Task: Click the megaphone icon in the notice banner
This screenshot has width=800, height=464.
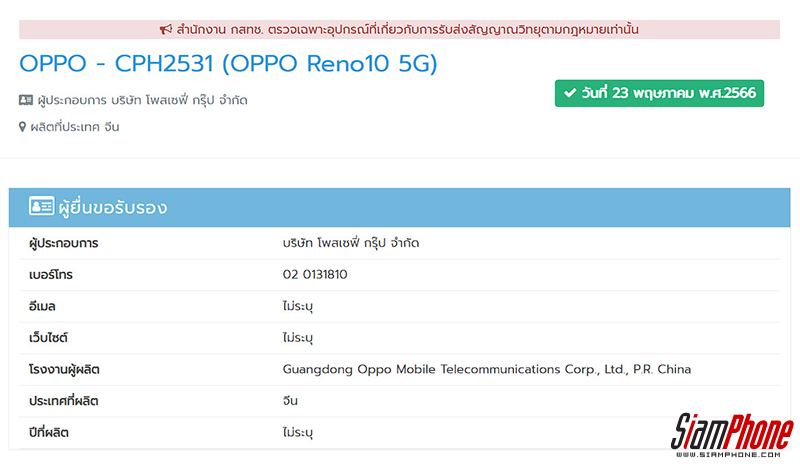Action: (x=166, y=29)
